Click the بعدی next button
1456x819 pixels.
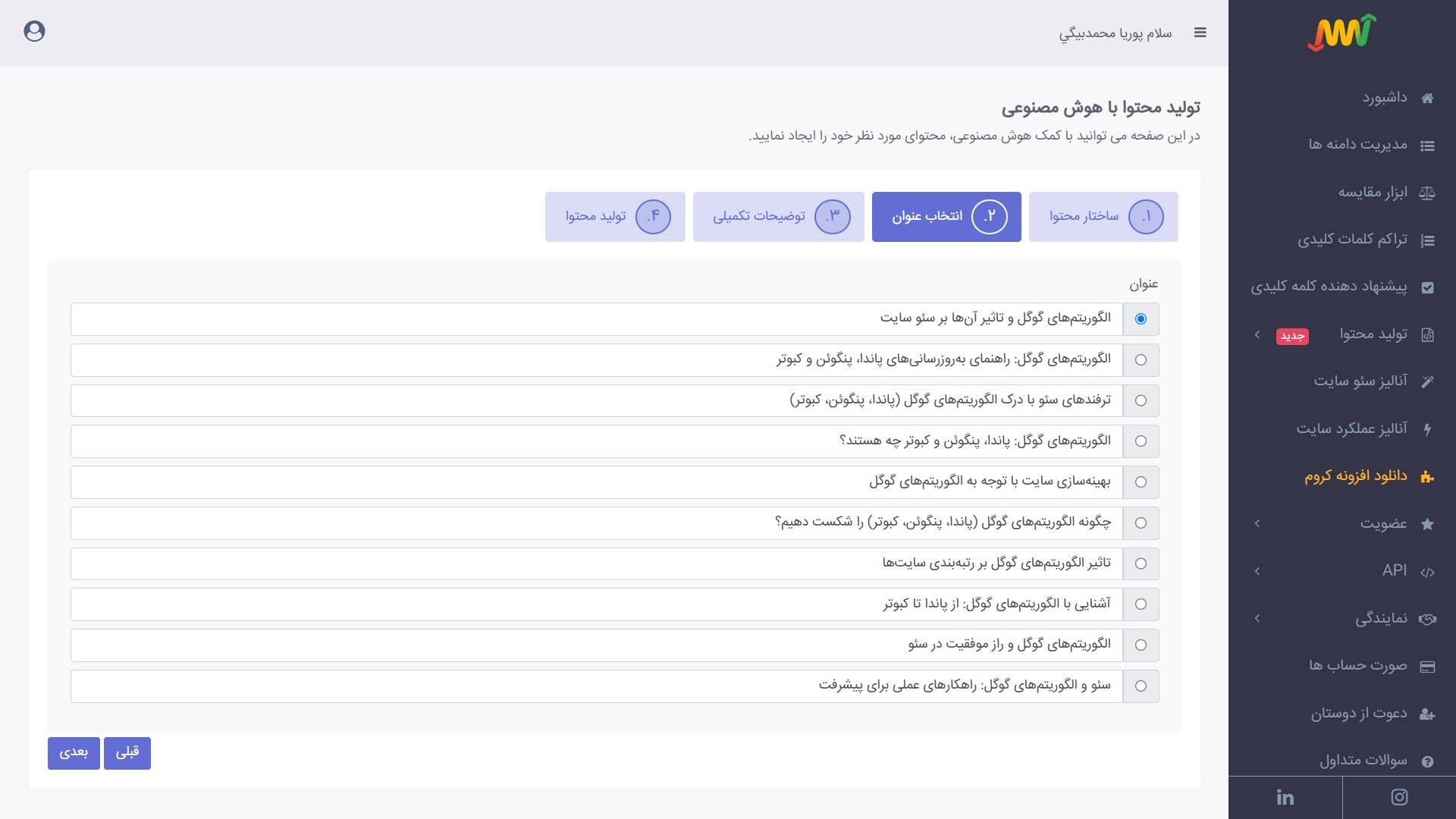(x=74, y=753)
